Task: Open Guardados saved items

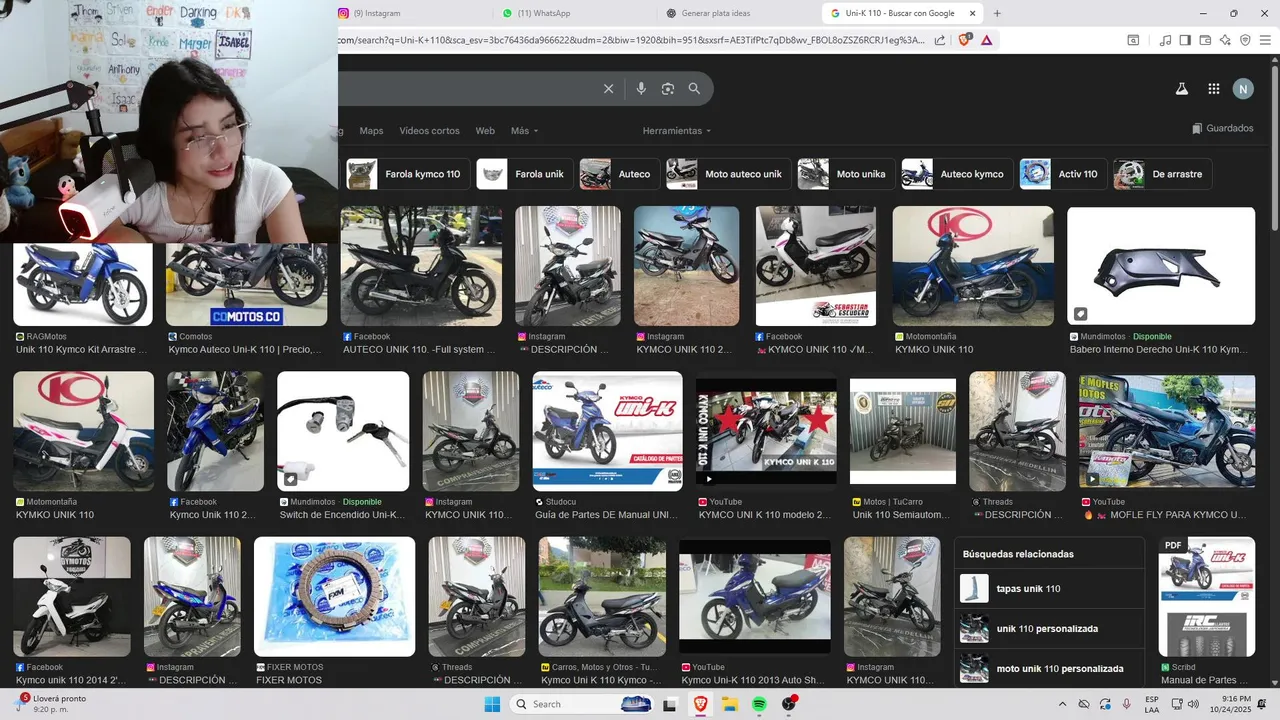Action: [x=1222, y=128]
